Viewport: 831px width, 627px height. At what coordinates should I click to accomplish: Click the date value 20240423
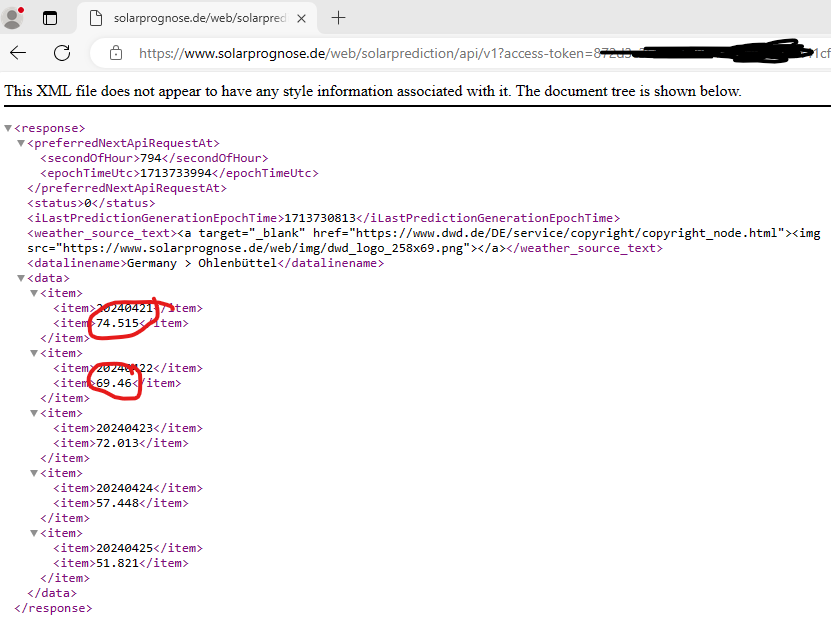(x=125, y=428)
